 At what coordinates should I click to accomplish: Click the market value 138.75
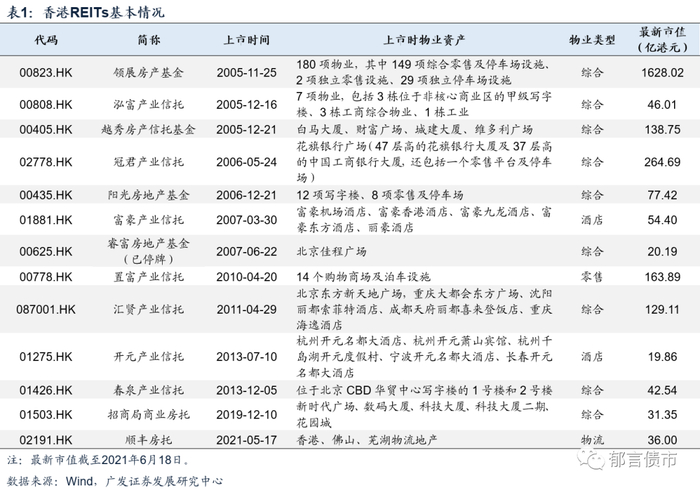(662, 129)
